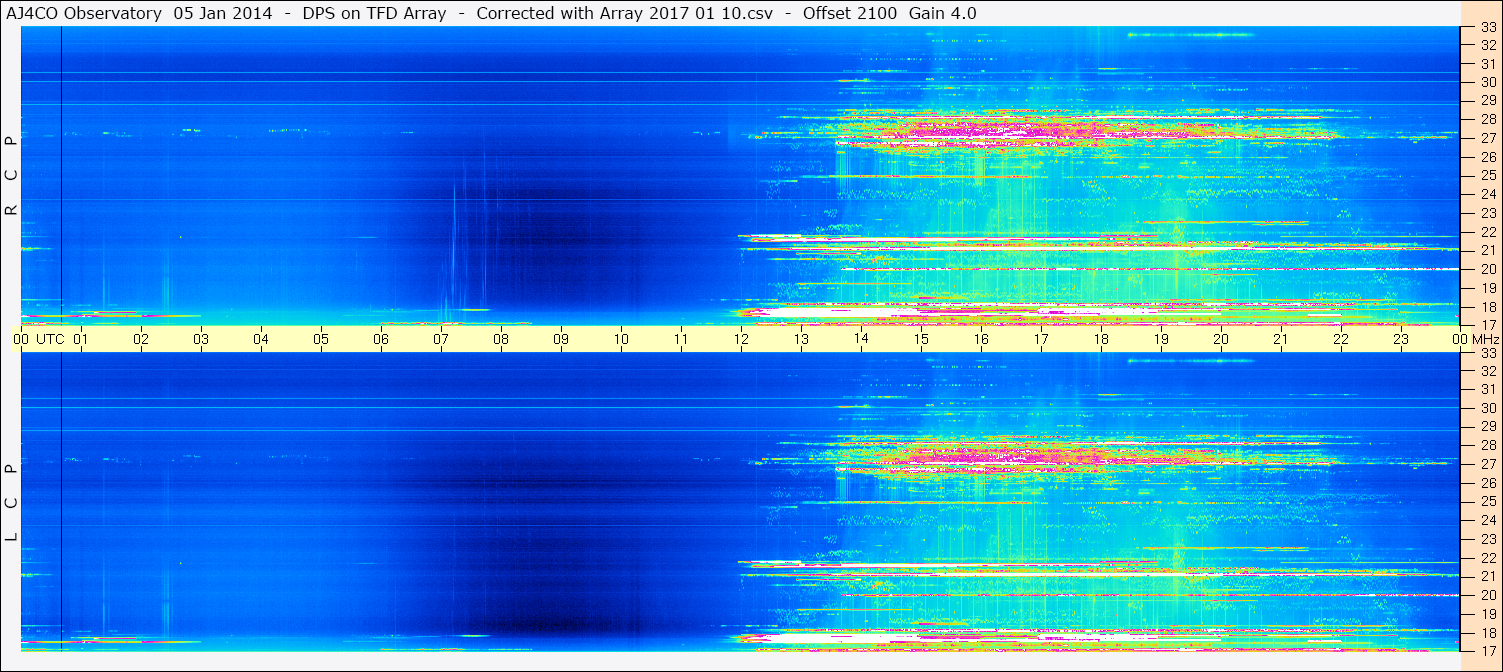Click the 21 MHz label on LCP frequency scale
This screenshot has width=1503, height=672.
(x=1487, y=576)
